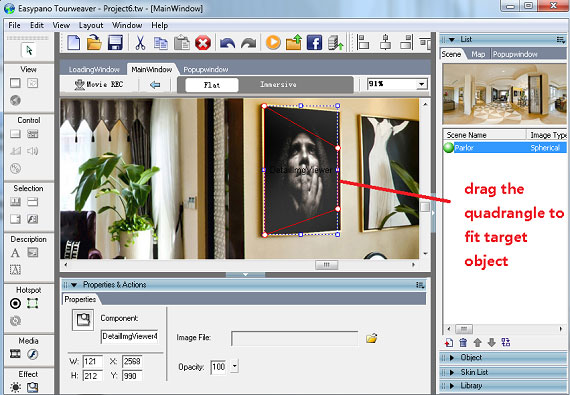Share to Facebook icon

coord(314,43)
